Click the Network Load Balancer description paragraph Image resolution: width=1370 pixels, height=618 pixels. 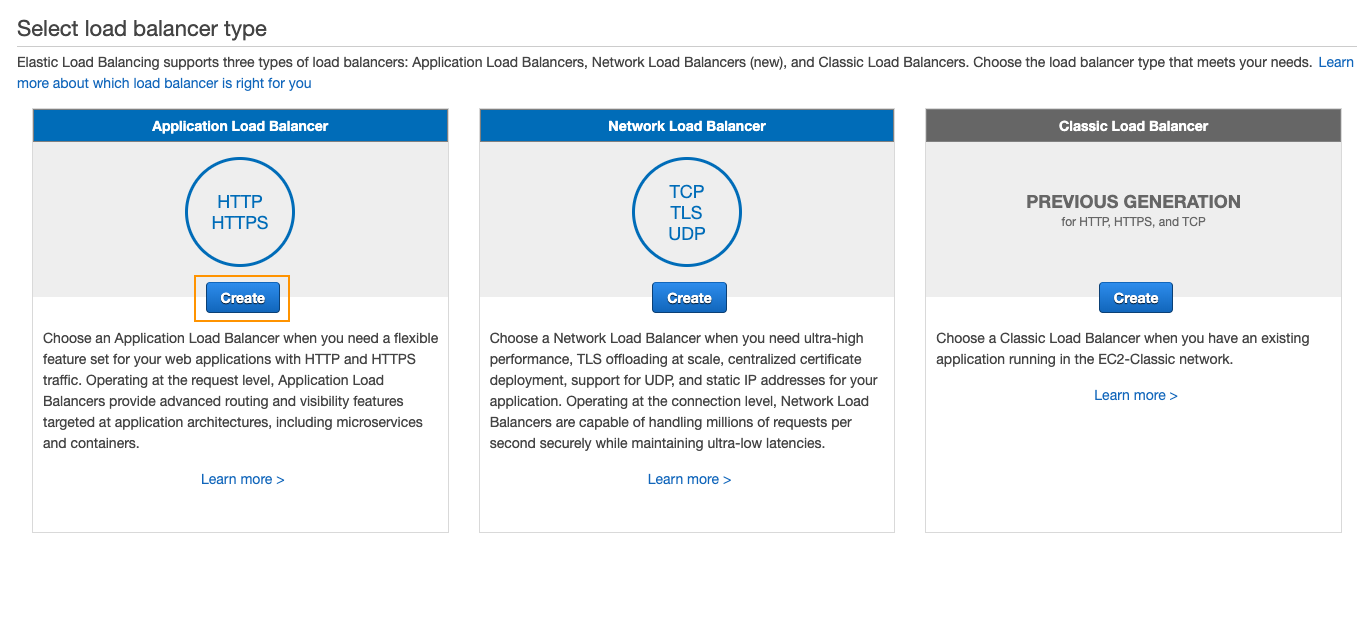(685, 390)
